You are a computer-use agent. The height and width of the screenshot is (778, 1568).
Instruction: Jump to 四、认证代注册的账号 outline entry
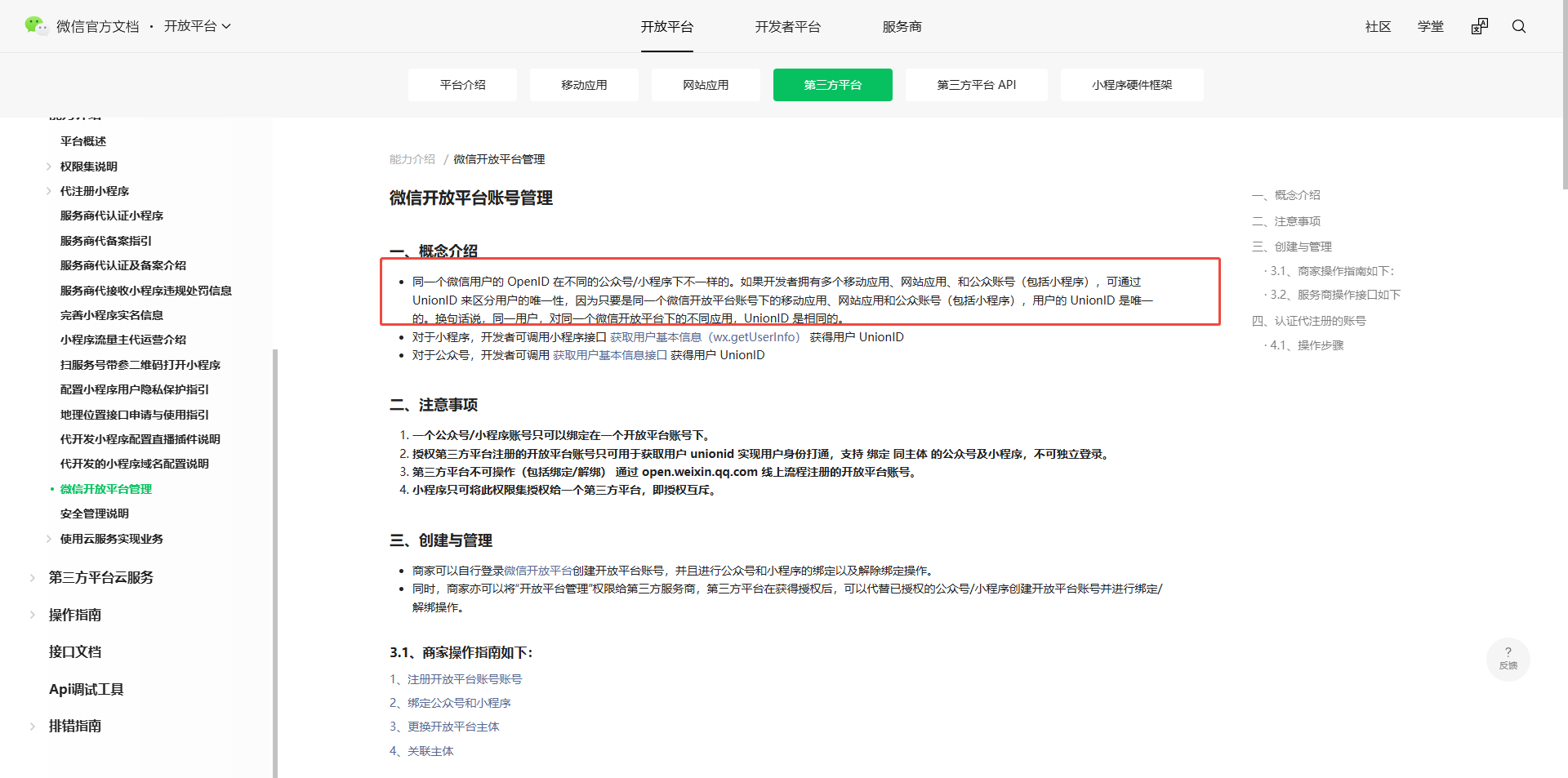point(1309,321)
